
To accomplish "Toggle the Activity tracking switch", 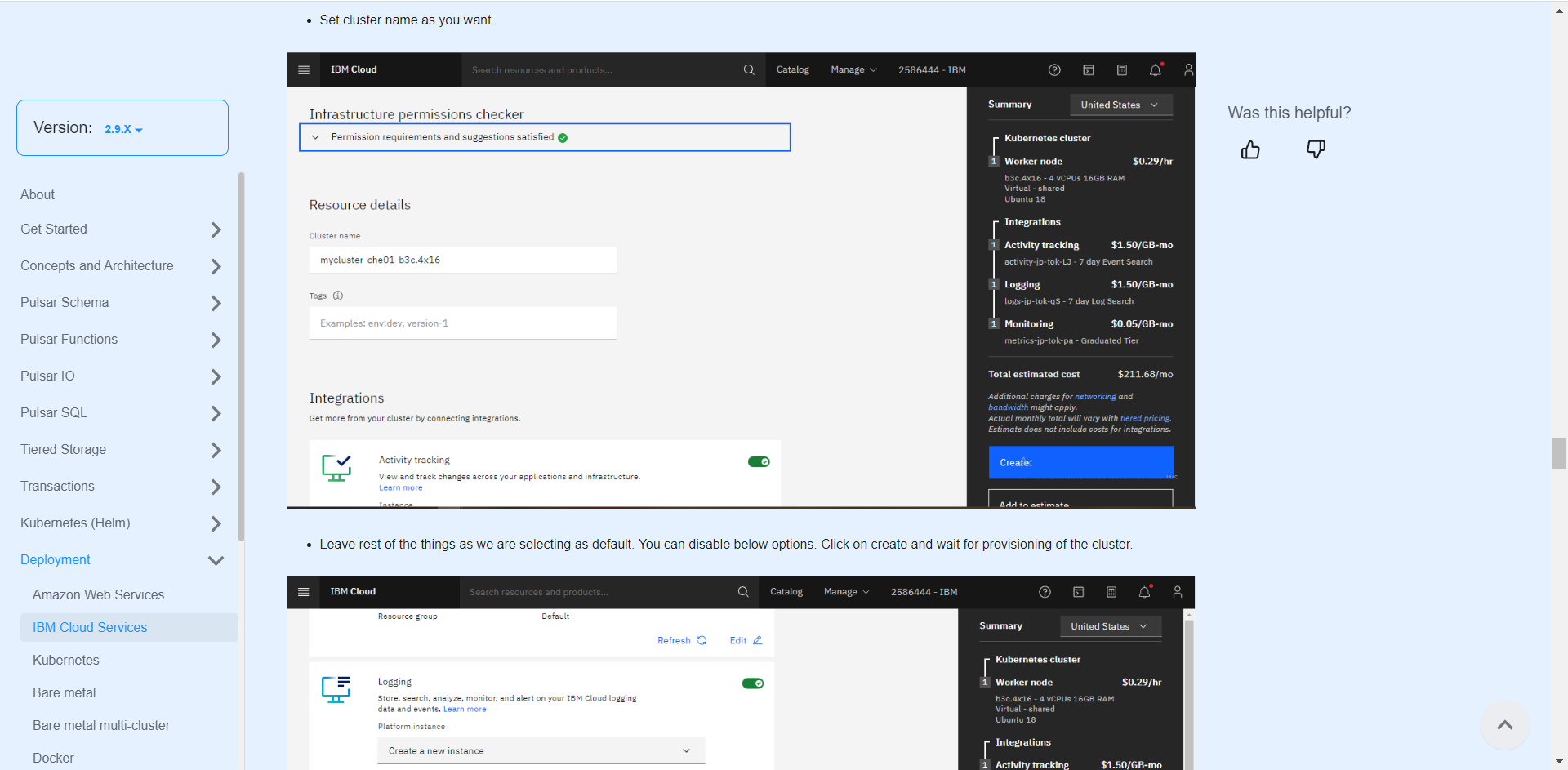I will pos(759,462).
